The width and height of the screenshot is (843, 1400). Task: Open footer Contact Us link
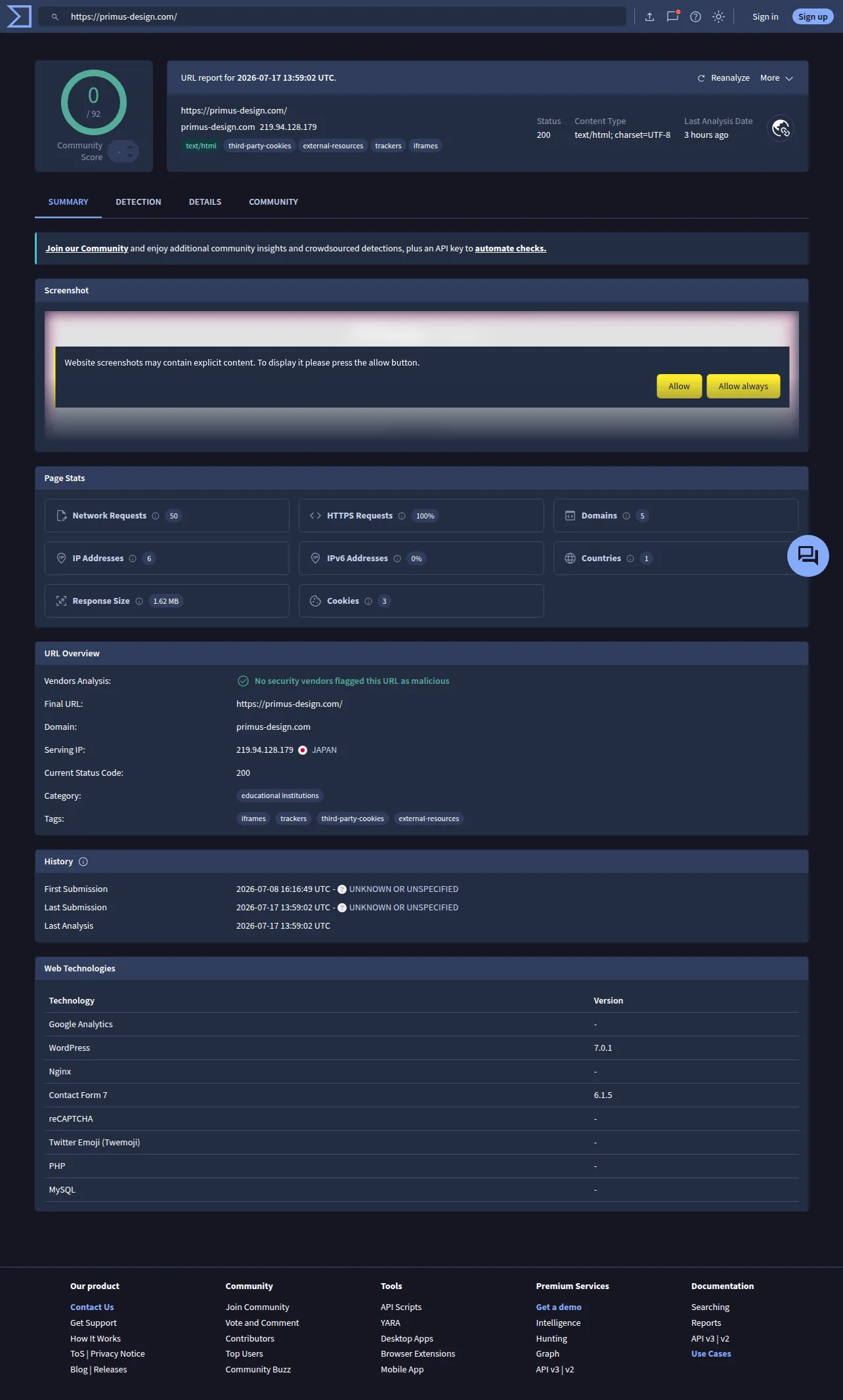coord(92,1307)
